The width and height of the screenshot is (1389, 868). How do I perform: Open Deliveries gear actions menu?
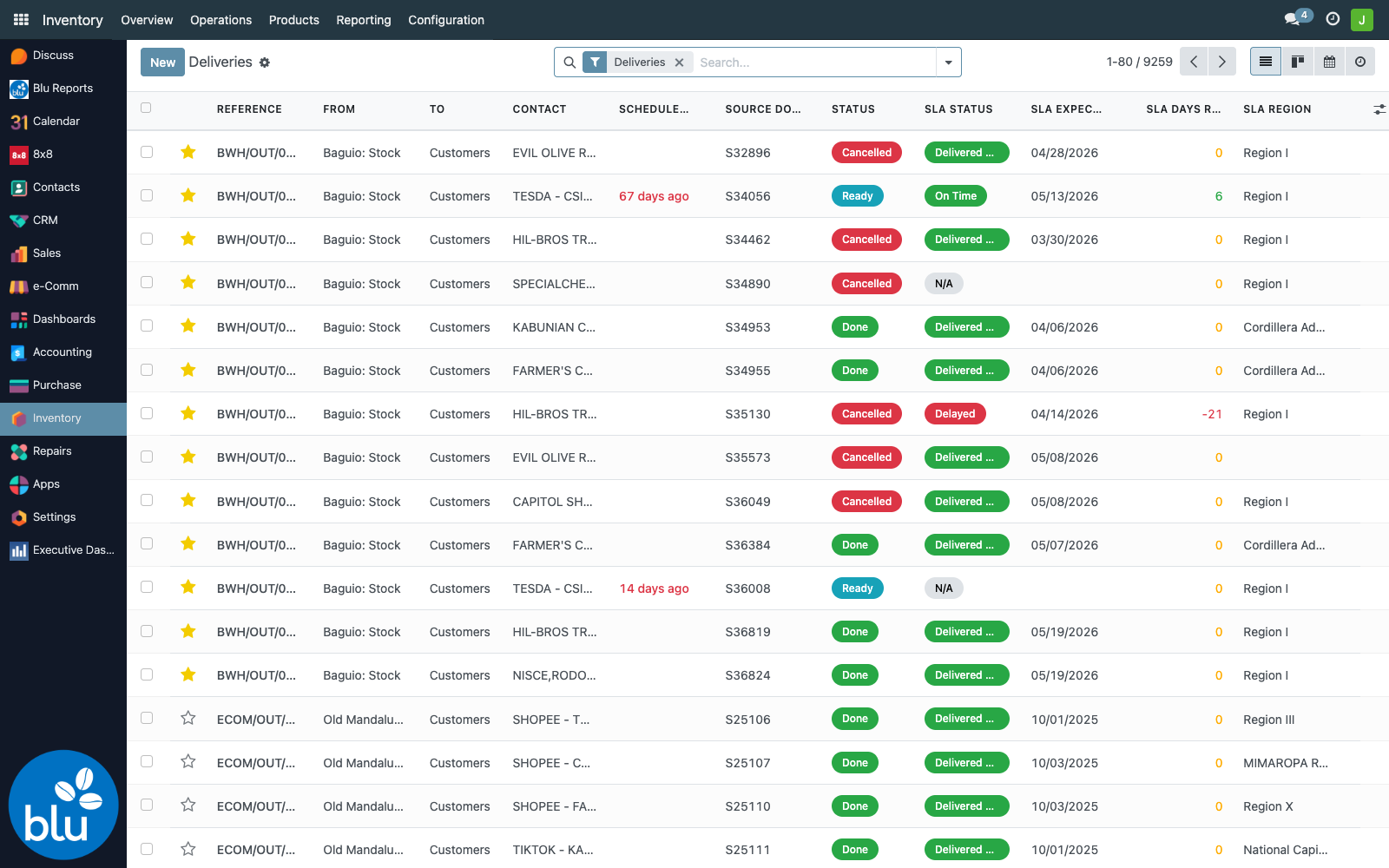(x=265, y=62)
